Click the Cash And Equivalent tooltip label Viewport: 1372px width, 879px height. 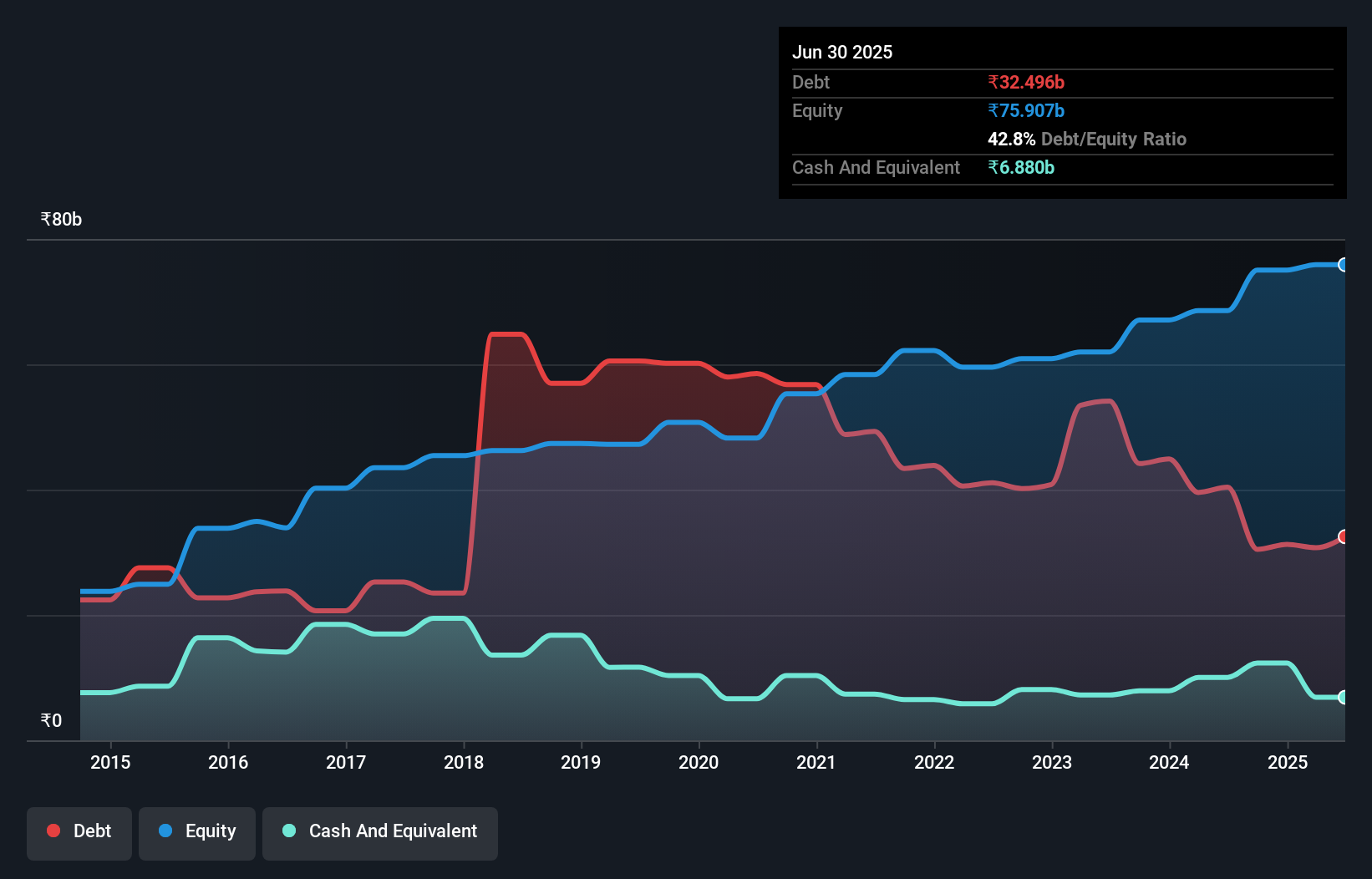pyautogui.click(x=876, y=167)
